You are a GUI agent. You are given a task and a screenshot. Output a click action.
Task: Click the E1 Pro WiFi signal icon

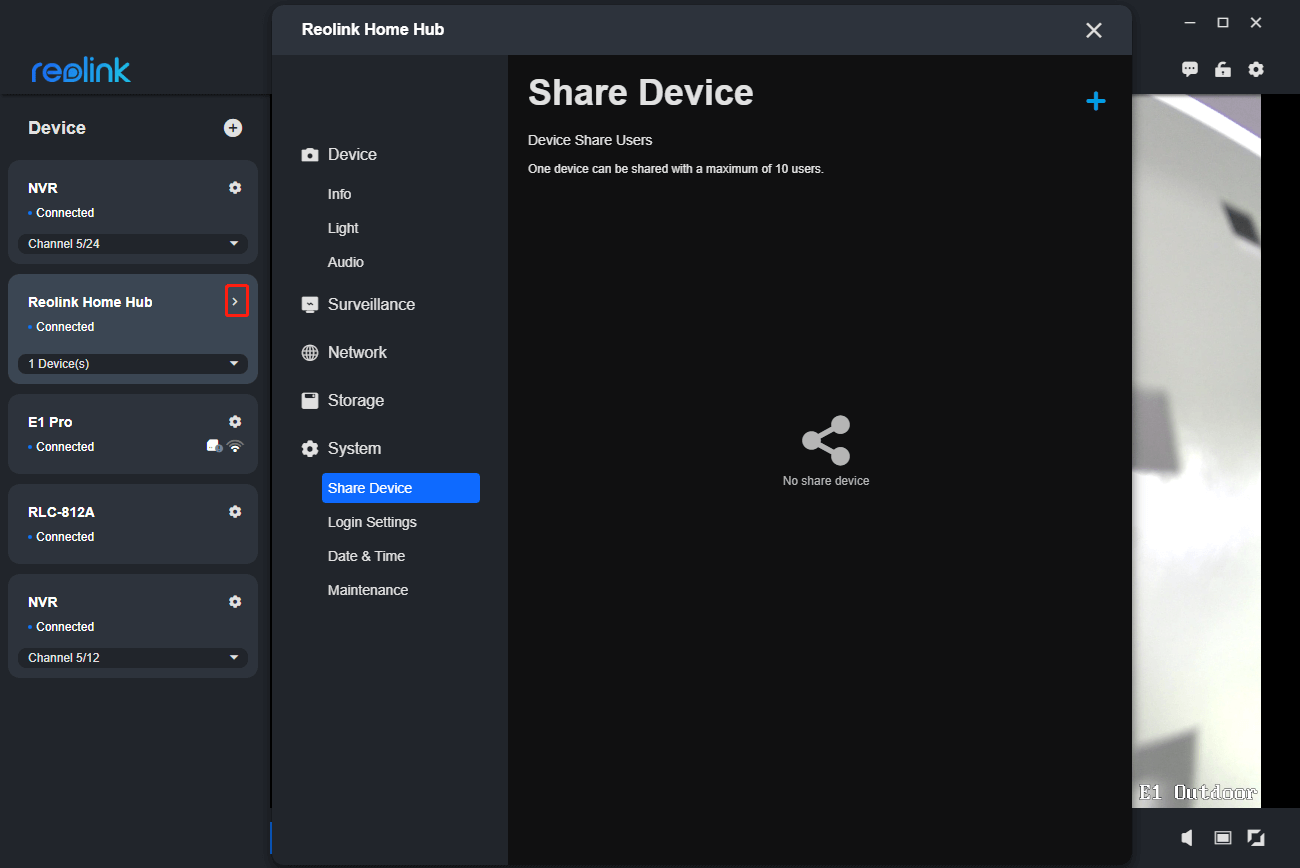click(235, 446)
